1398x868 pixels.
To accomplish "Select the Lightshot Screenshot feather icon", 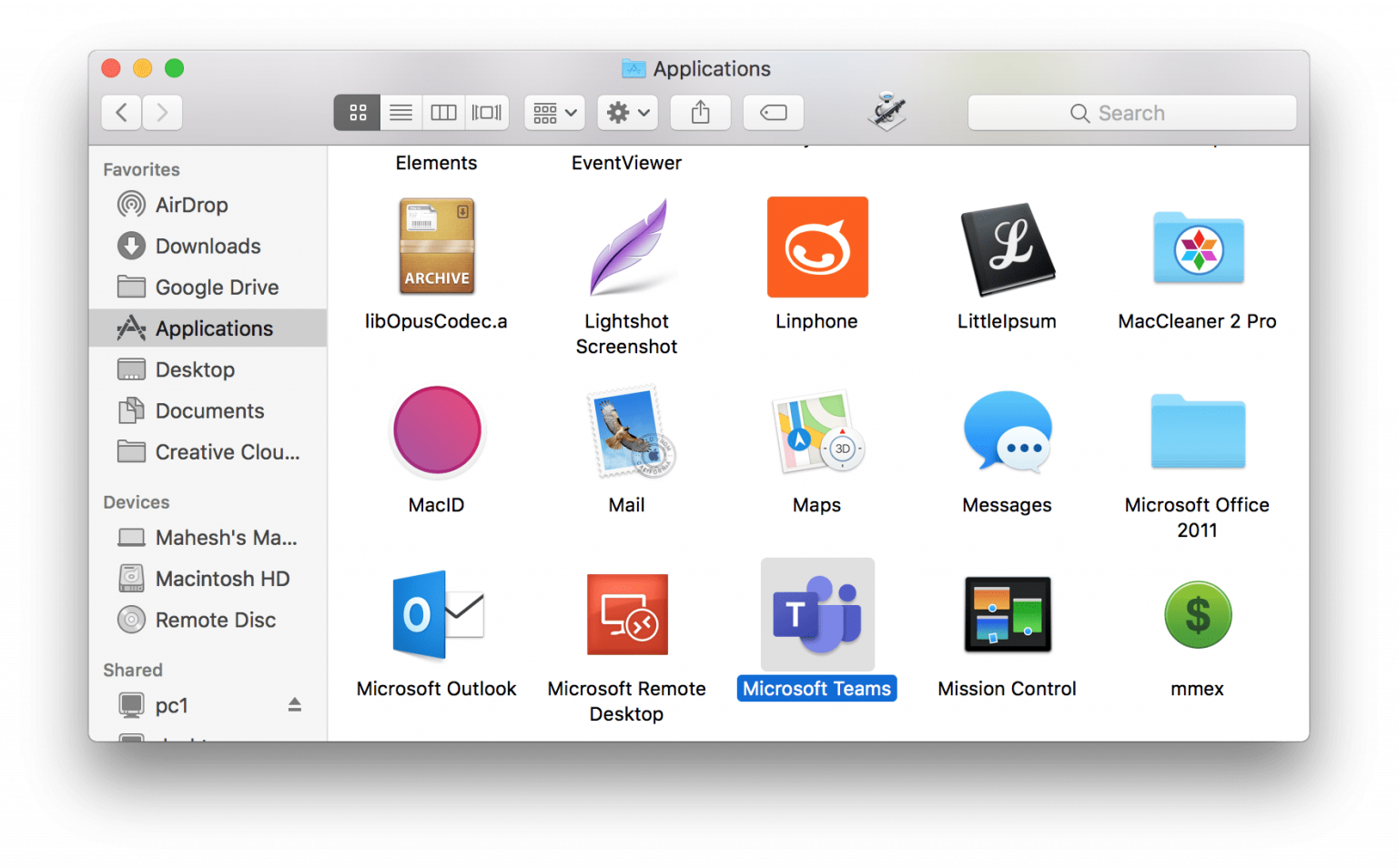I will [x=628, y=247].
